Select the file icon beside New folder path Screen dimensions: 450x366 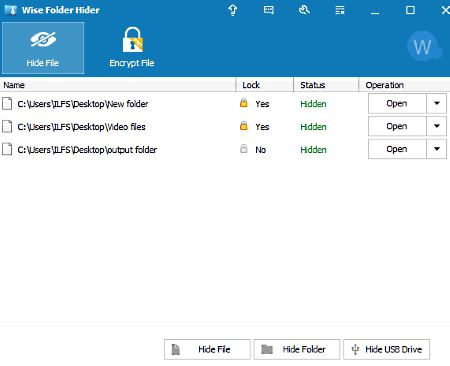pos(7,104)
